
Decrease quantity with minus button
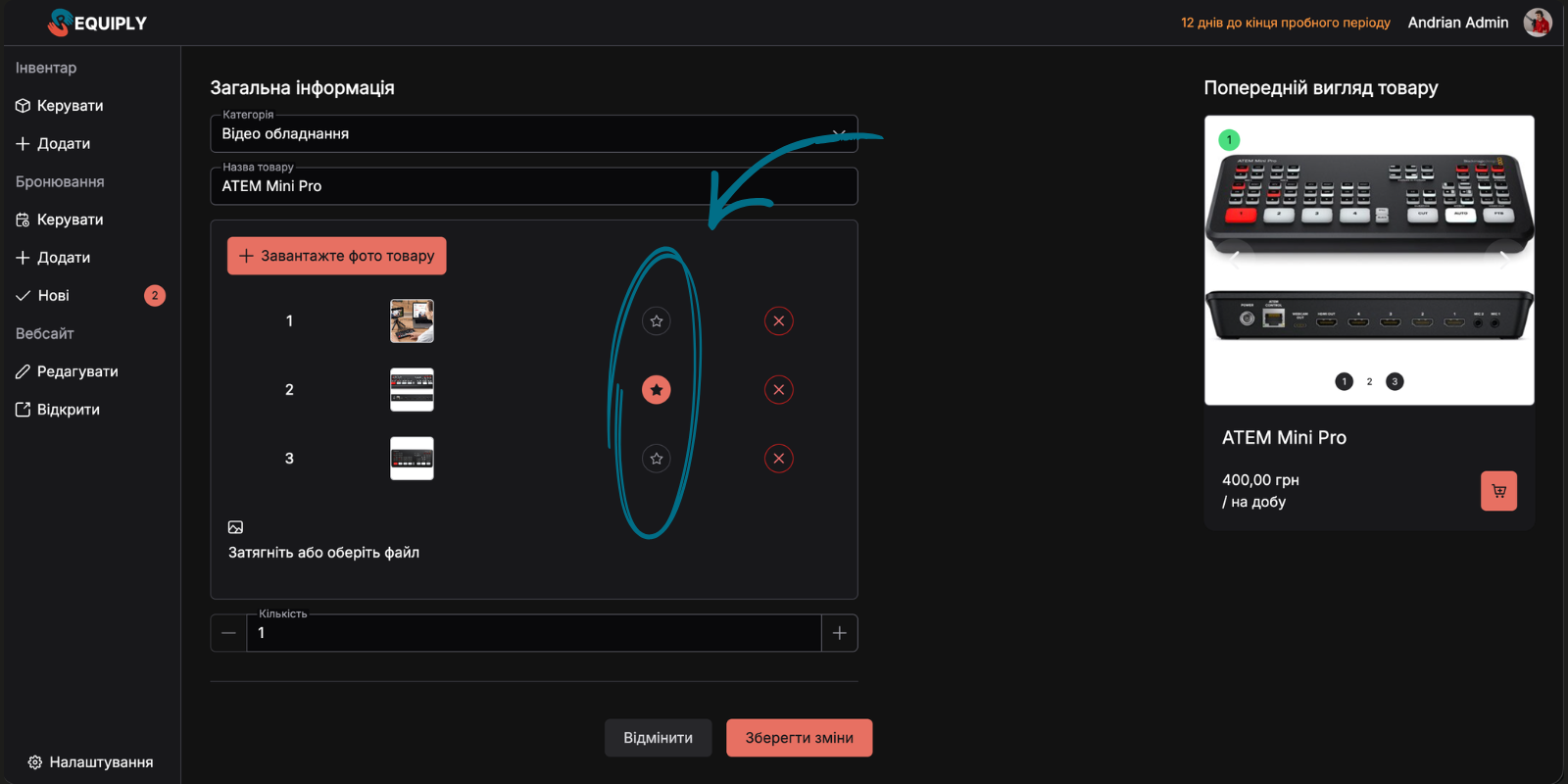tap(228, 633)
